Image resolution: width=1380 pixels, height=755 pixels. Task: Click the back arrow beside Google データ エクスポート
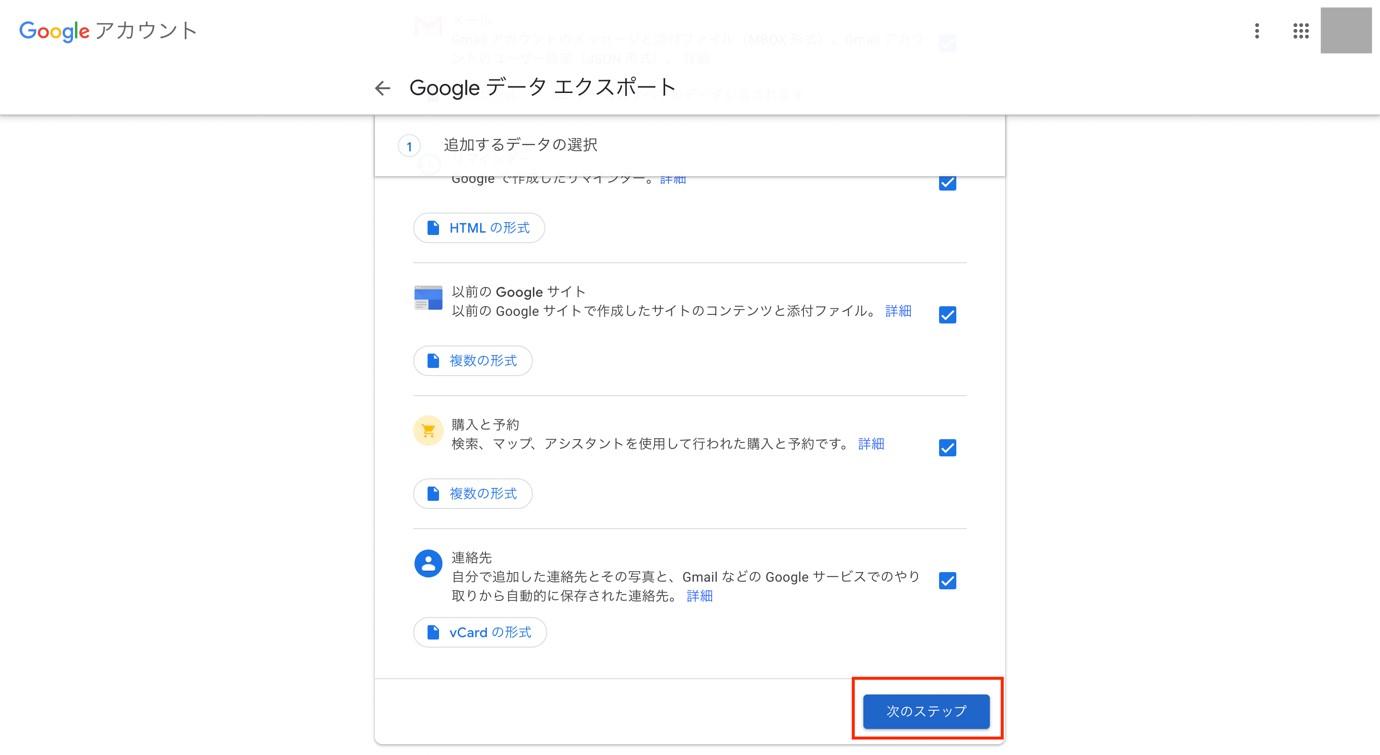(383, 88)
